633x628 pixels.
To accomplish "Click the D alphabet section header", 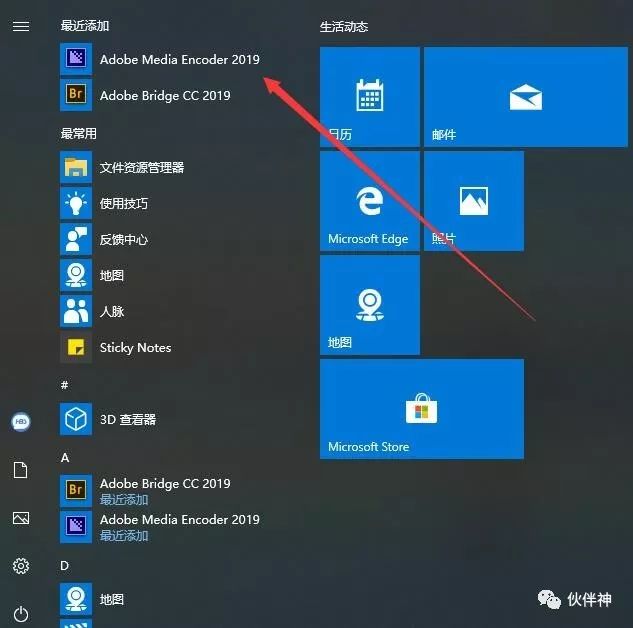I will (65, 566).
